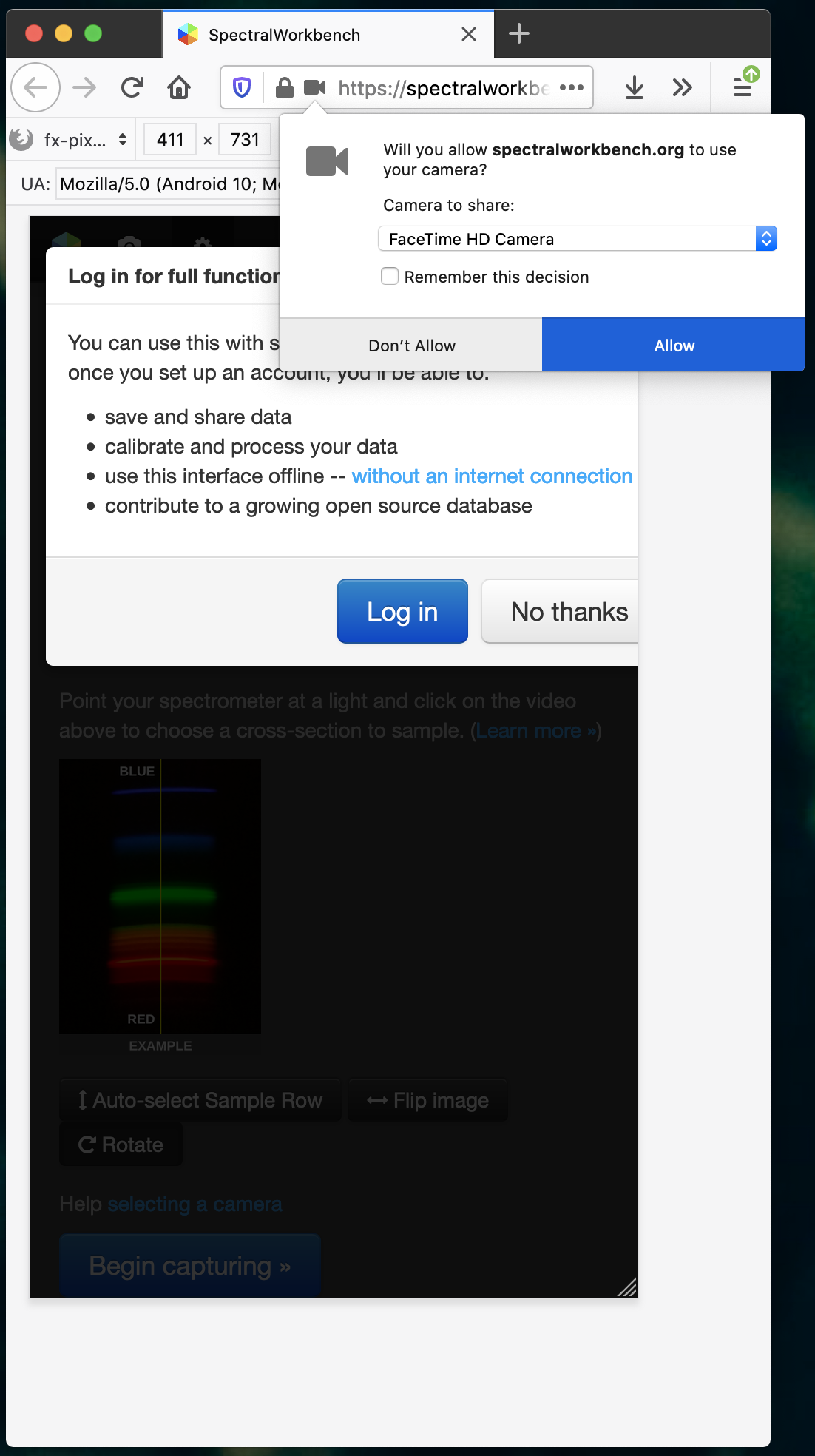Open the downloads panel
Viewport: 815px width, 1456px height.
pyautogui.click(x=635, y=87)
